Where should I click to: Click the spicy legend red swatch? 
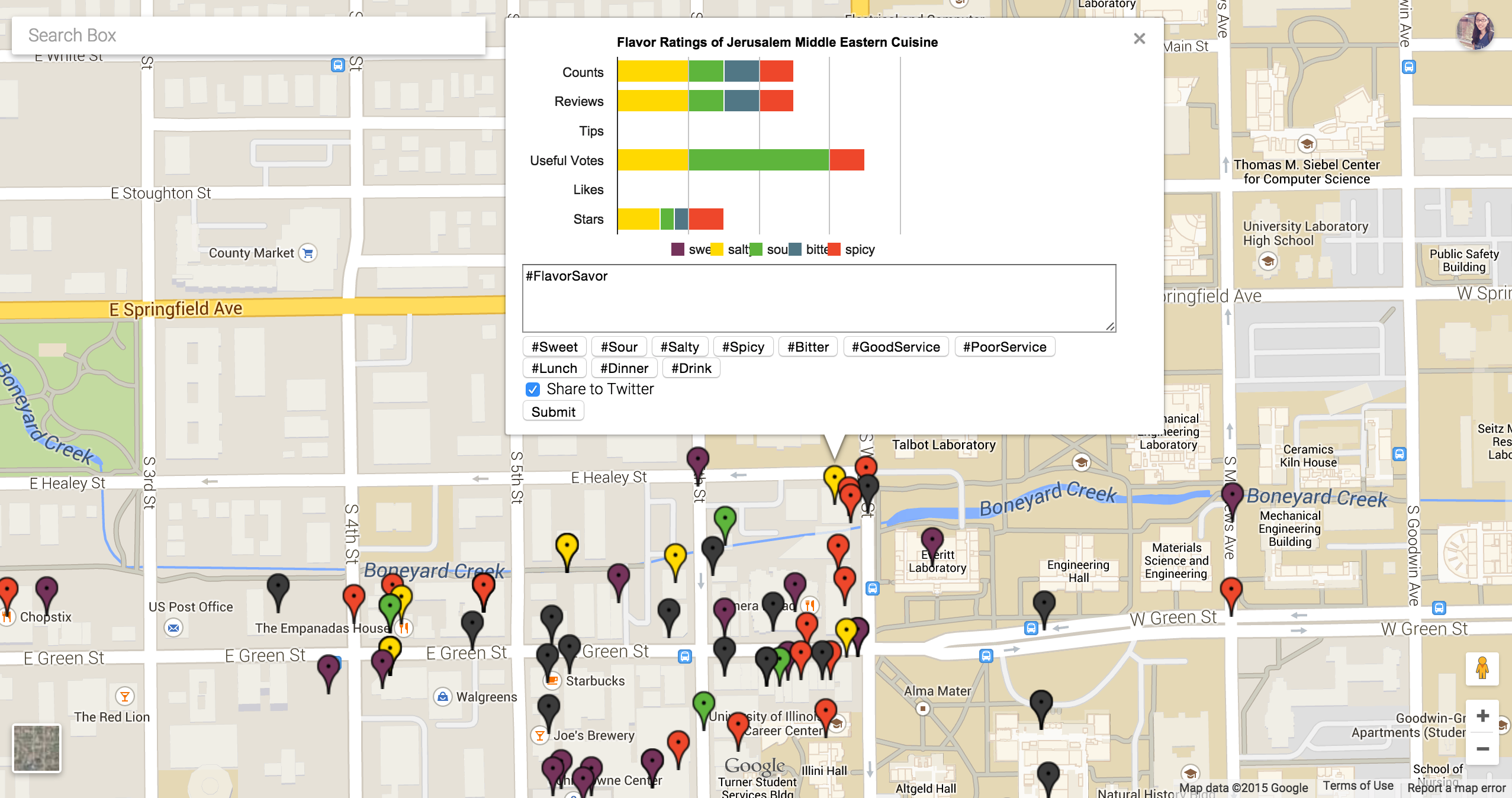click(834, 249)
